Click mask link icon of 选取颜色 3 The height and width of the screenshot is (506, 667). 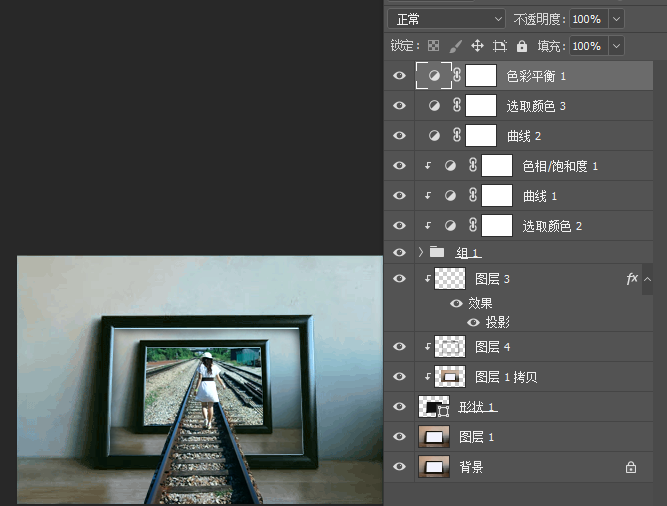457,105
